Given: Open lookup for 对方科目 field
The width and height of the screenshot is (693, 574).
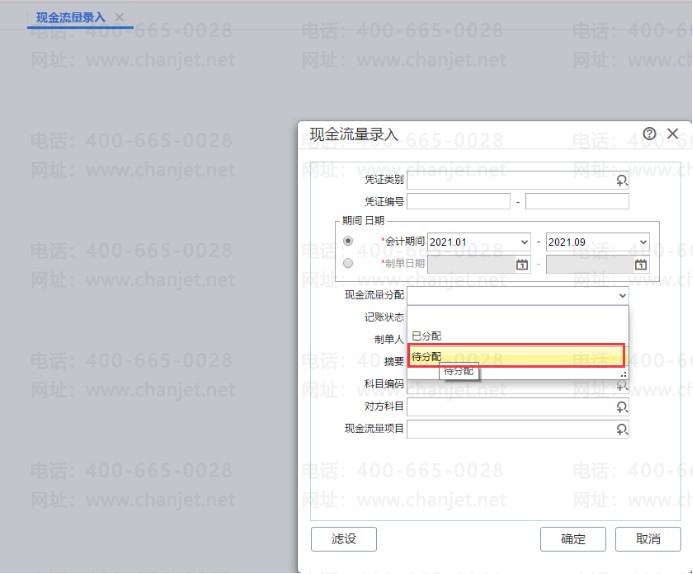Looking at the screenshot, I should click(x=622, y=407).
